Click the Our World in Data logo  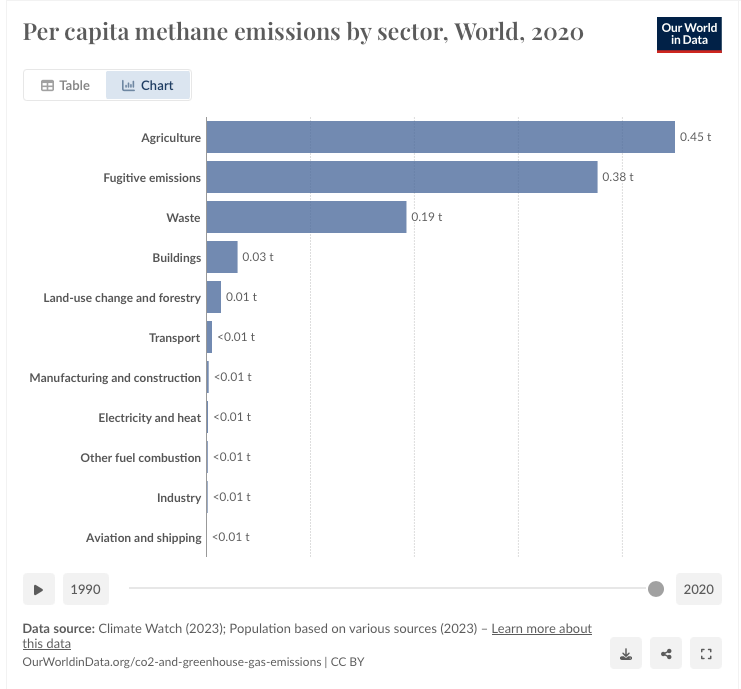(x=689, y=34)
